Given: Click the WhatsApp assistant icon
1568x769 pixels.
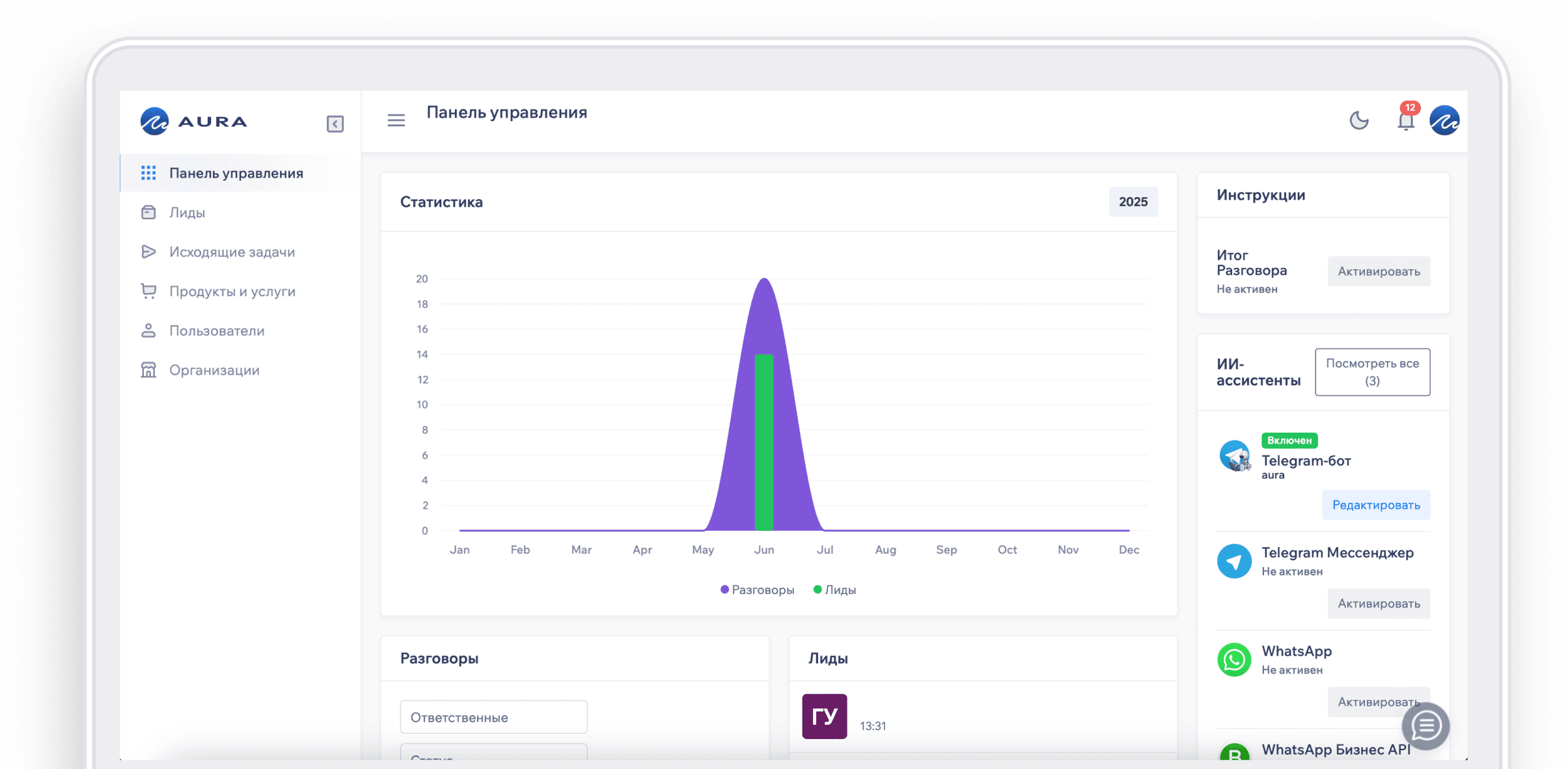Looking at the screenshot, I should (1234, 660).
